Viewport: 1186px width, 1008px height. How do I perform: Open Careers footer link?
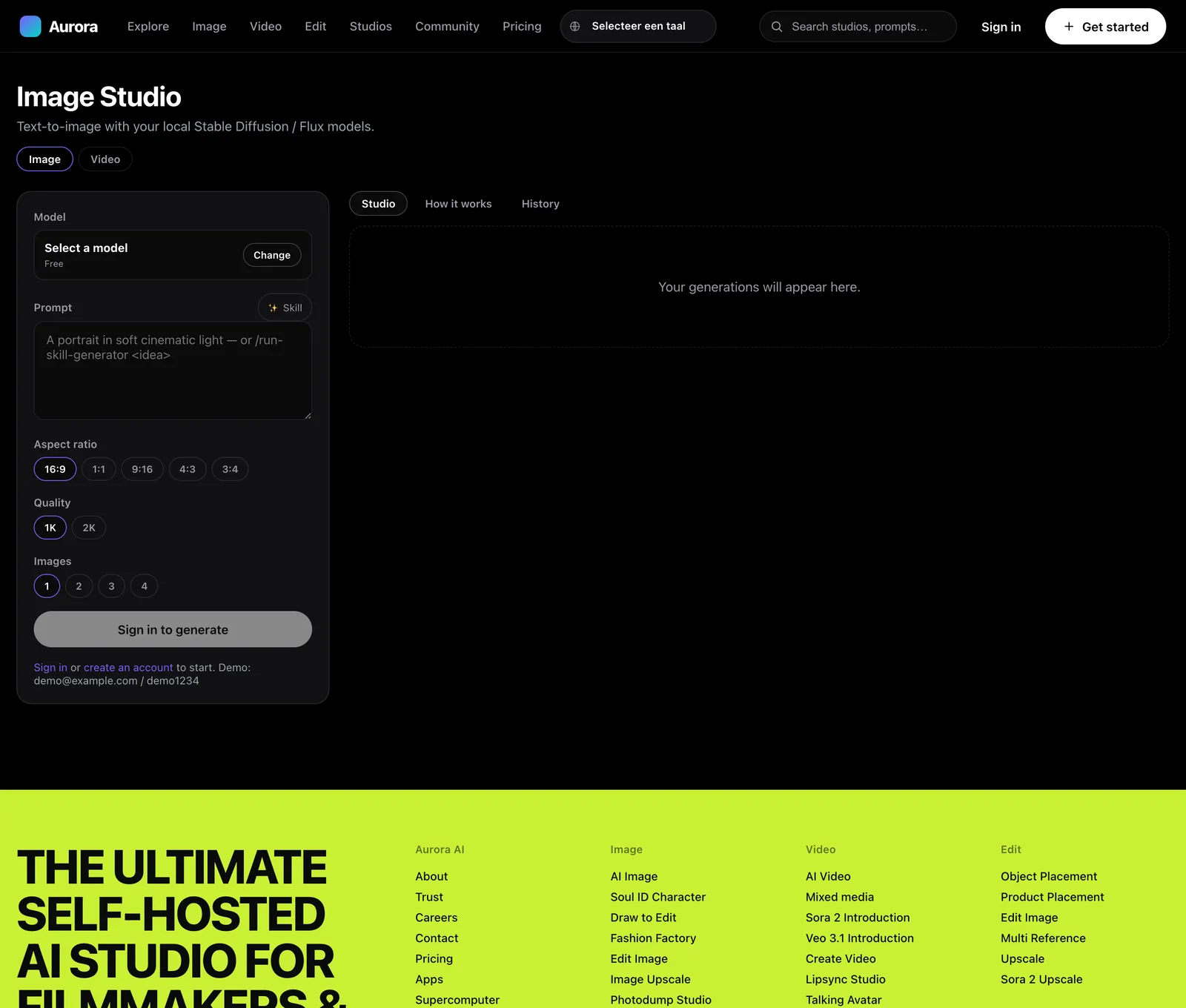pos(437,918)
